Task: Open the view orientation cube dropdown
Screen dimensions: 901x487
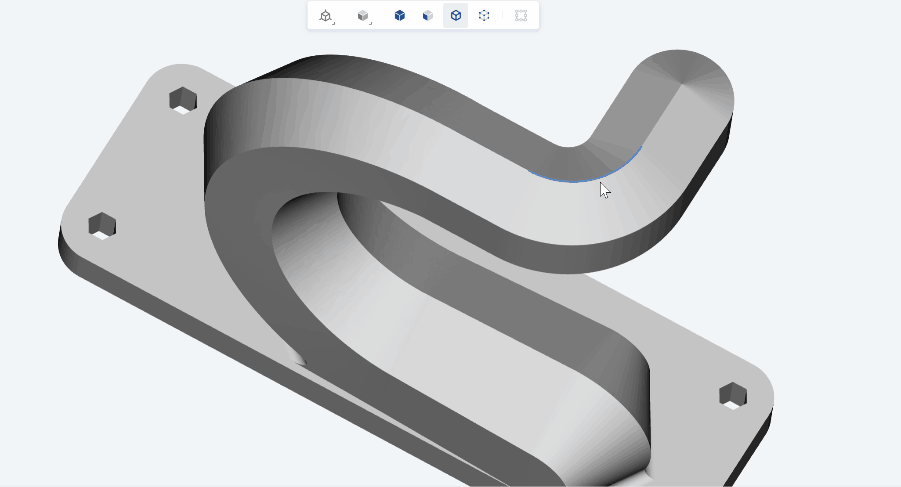Action: click(x=326, y=16)
